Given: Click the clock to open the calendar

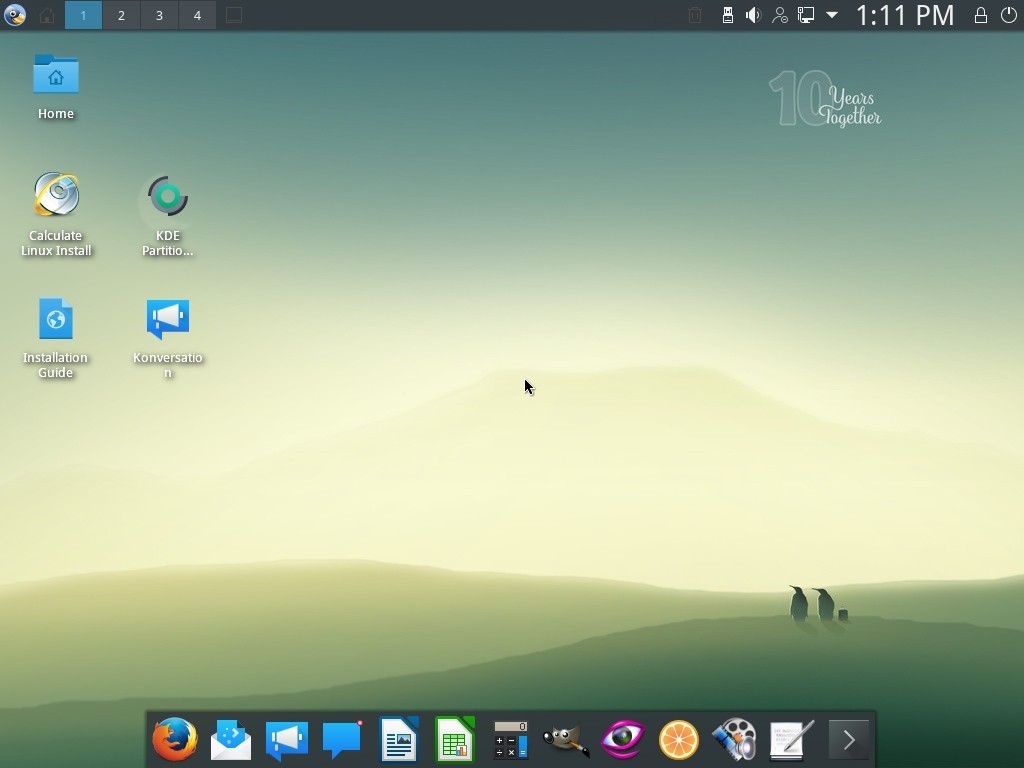Looking at the screenshot, I should tap(904, 15).
